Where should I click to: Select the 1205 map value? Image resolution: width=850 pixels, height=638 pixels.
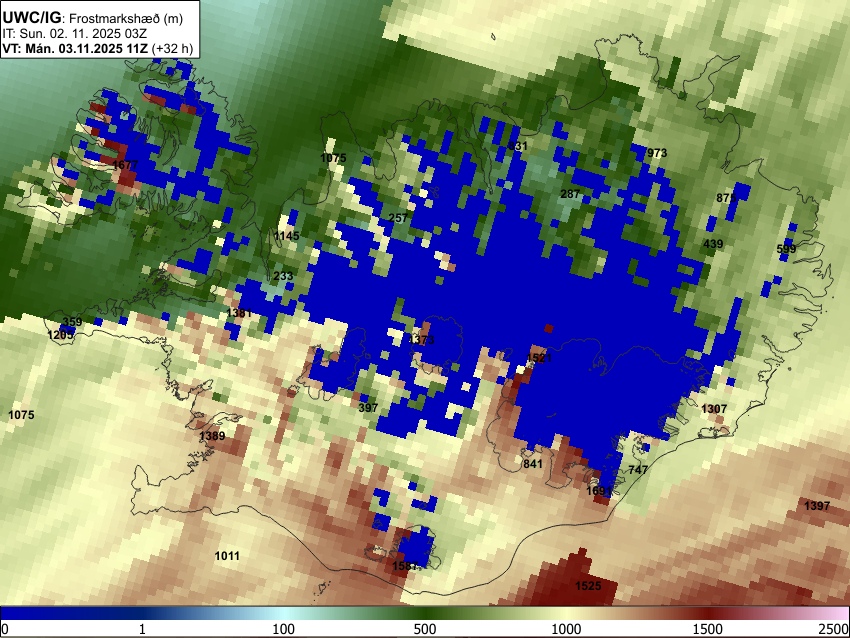tap(61, 335)
